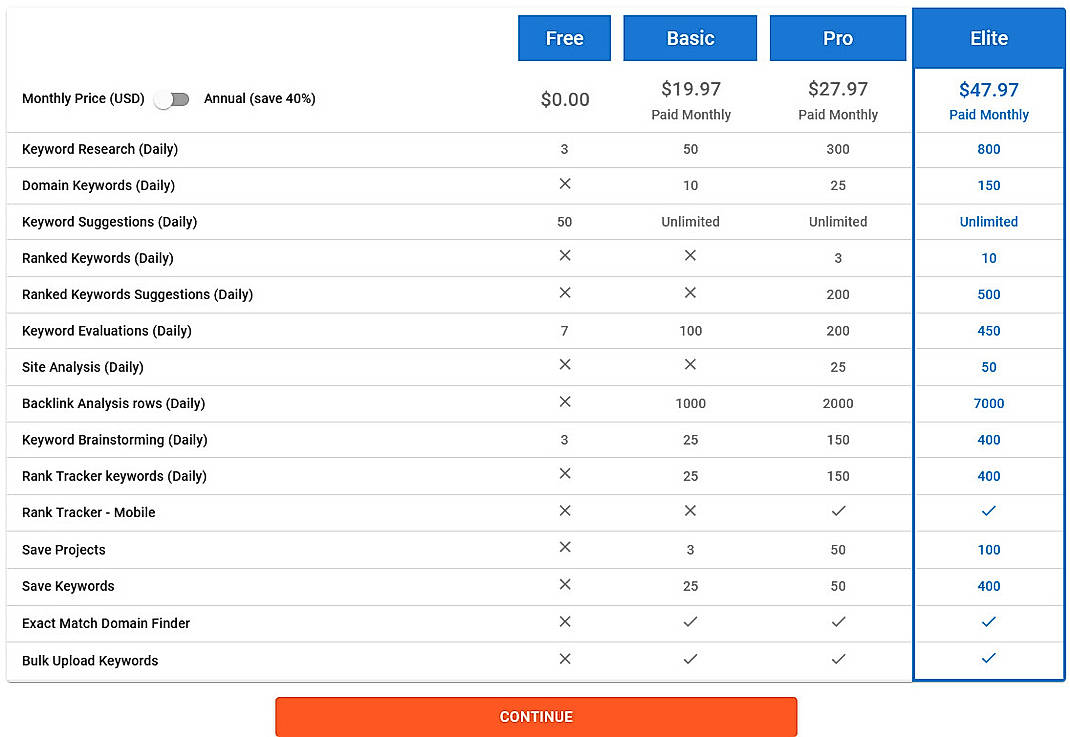Click the X under Free for Site Analysis

tap(564, 367)
